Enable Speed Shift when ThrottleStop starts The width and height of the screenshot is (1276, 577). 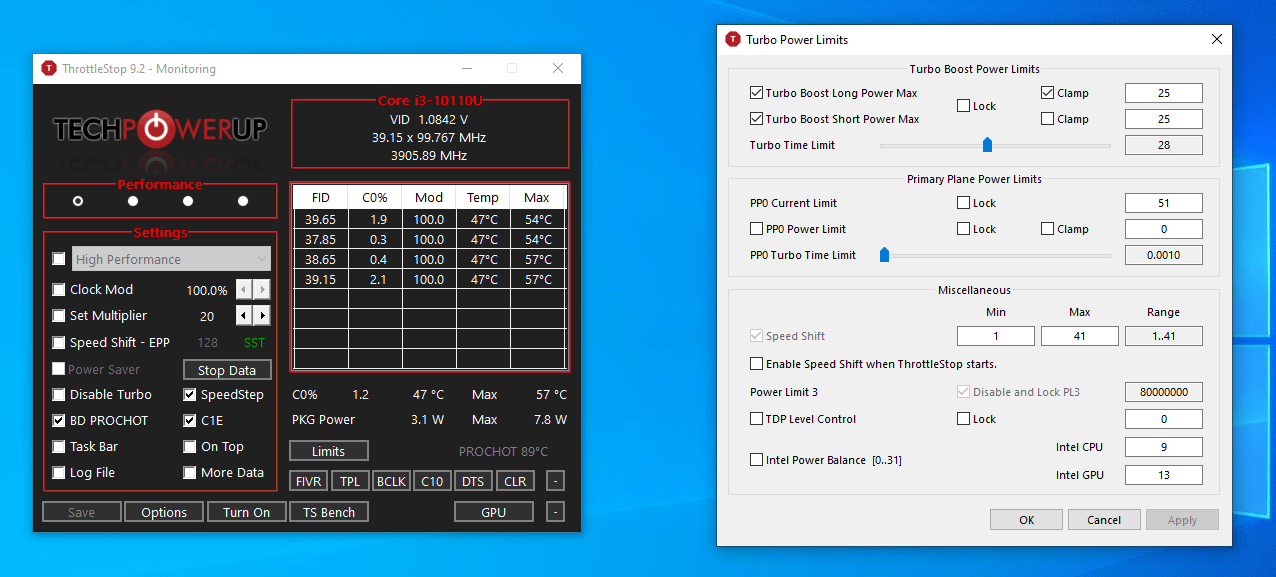click(x=757, y=364)
